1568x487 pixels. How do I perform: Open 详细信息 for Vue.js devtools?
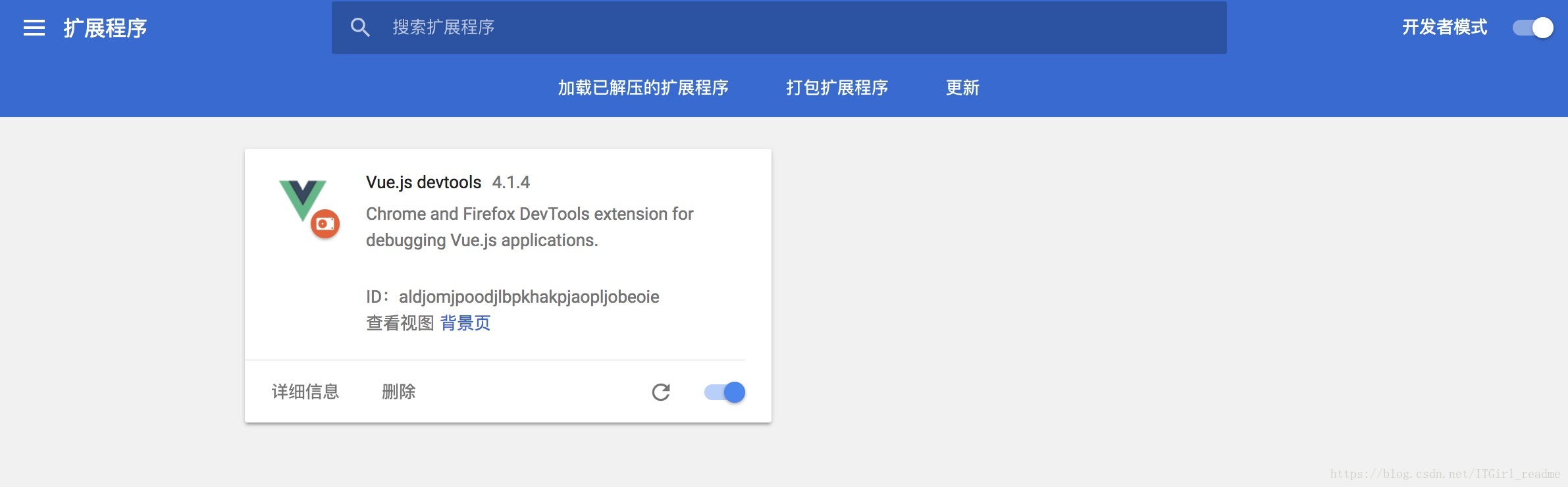click(305, 392)
